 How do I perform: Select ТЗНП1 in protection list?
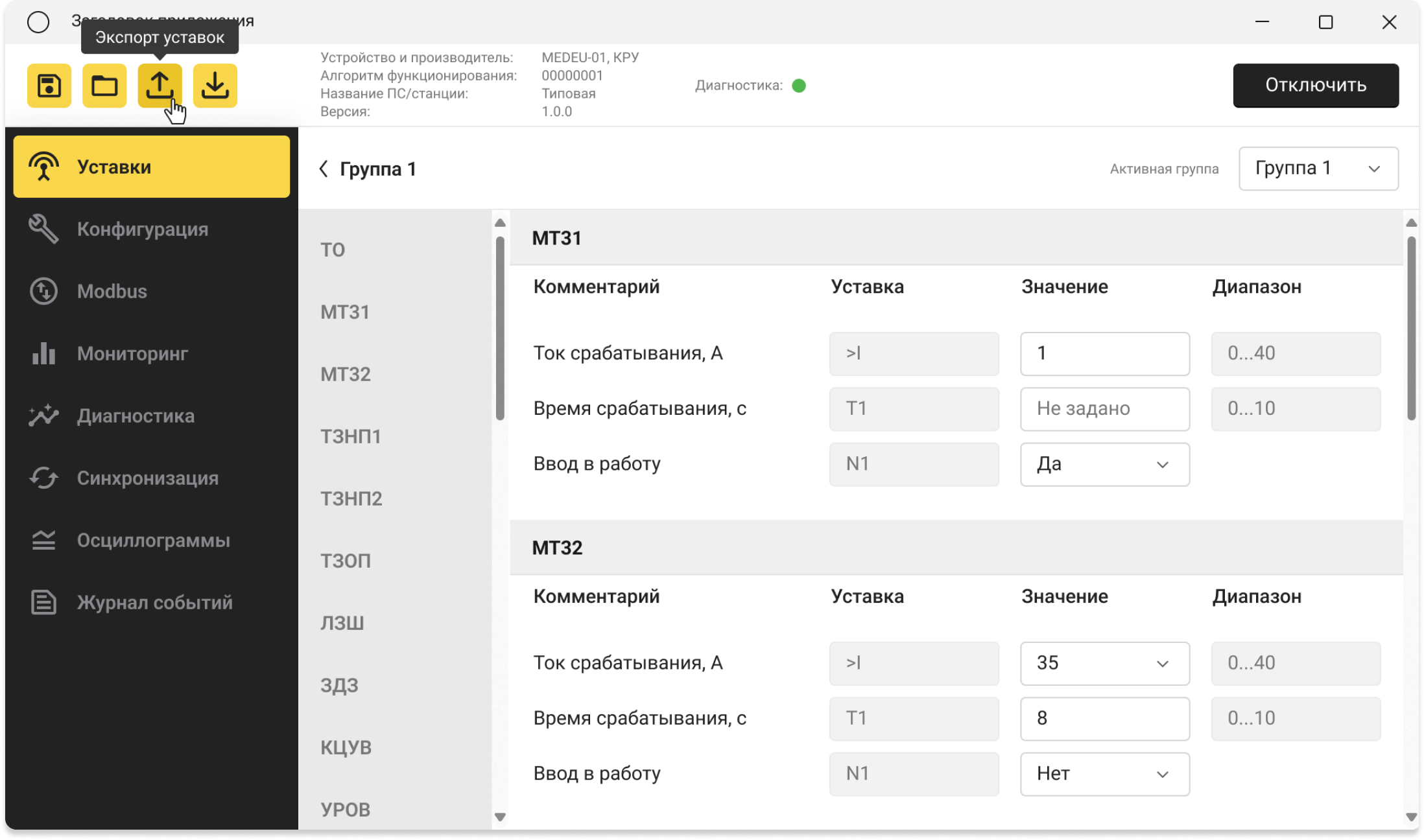(x=351, y=437)
